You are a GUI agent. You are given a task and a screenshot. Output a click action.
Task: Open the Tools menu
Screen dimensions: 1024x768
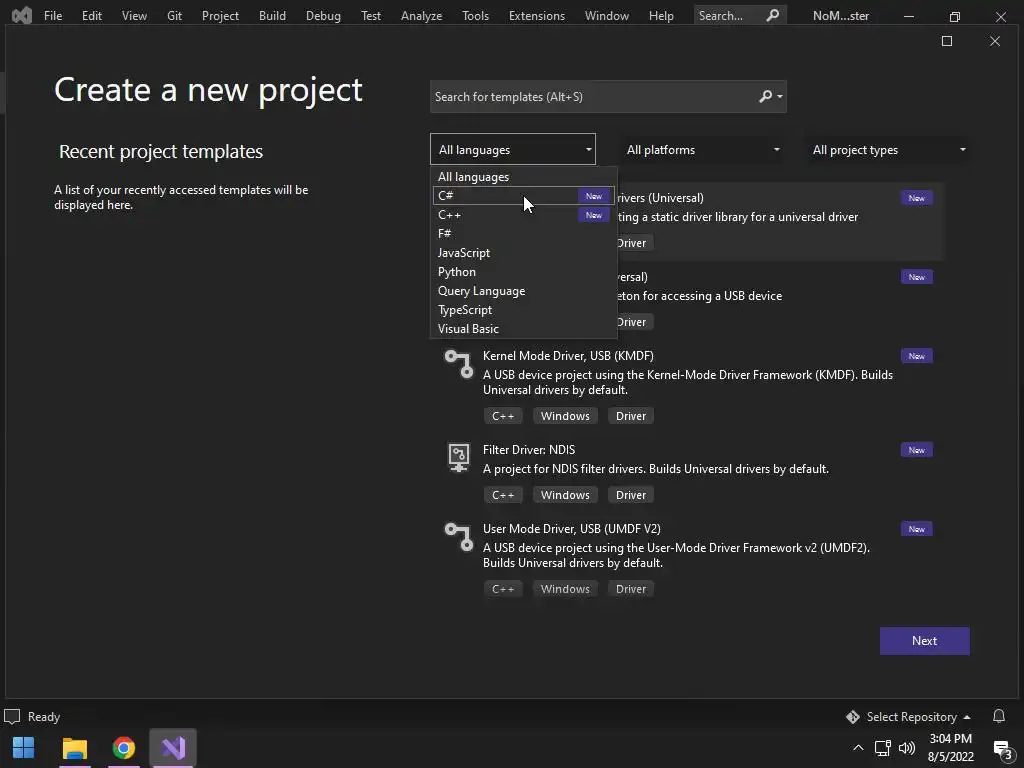click(475, 16)
